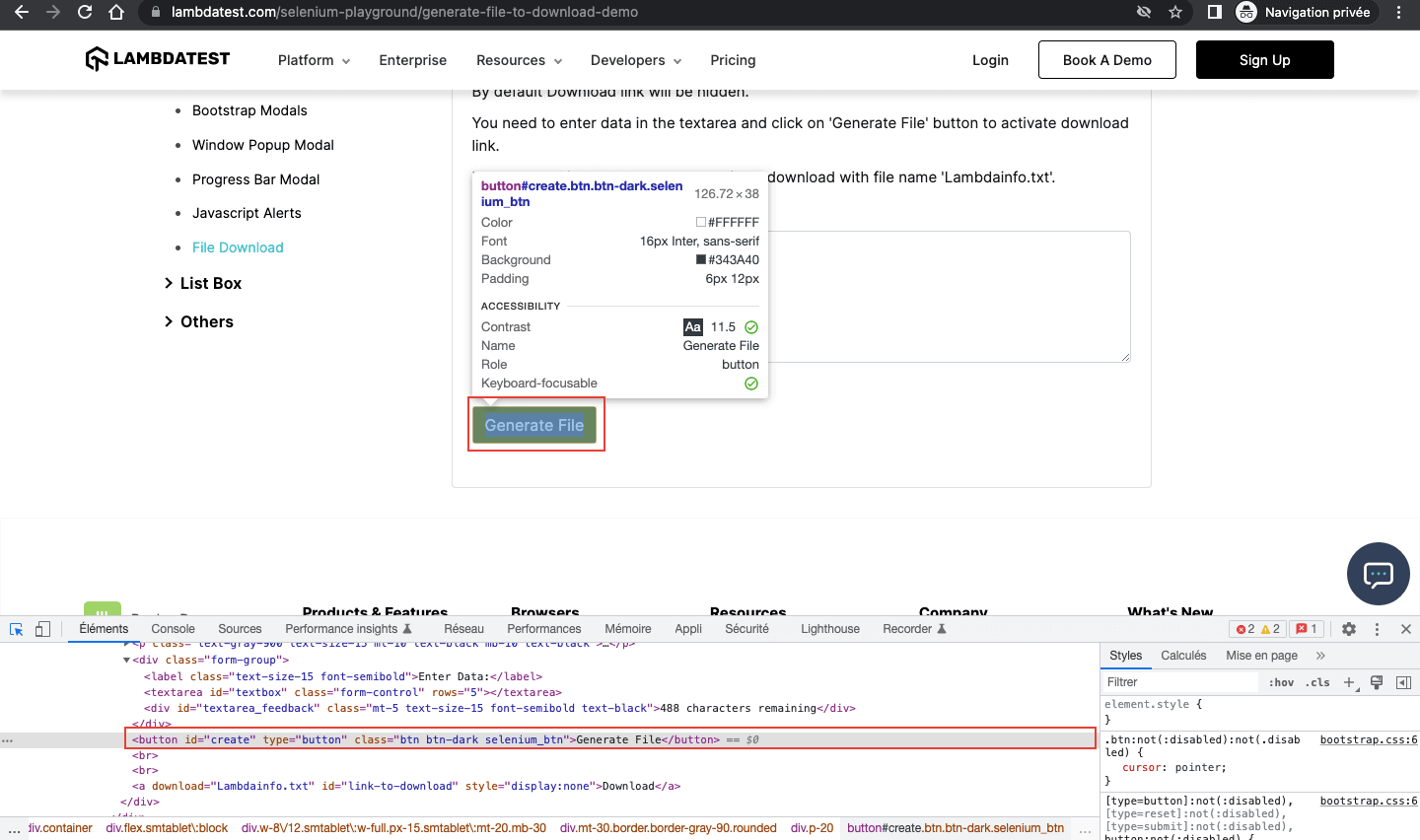Viewport: 1420px width, 840px height.
Task: Open the File Download sidebar link
Action: [x=238, y=247]
